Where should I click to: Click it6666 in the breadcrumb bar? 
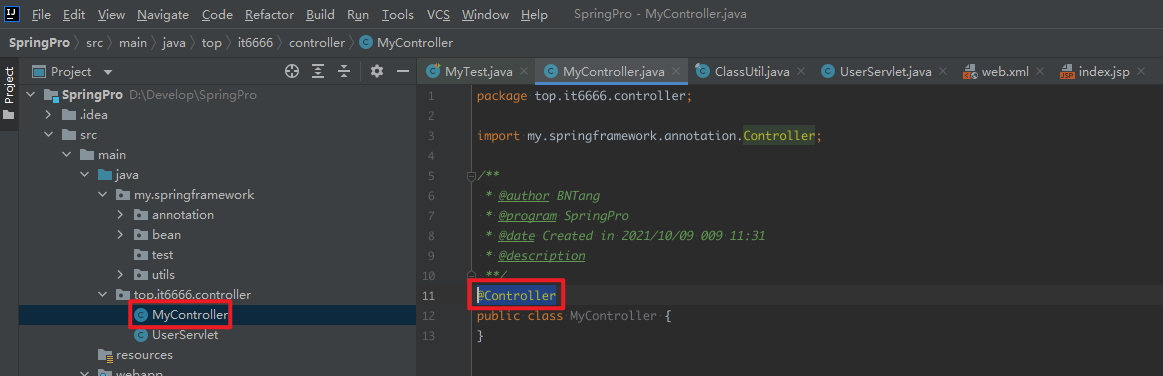[255, 43]
